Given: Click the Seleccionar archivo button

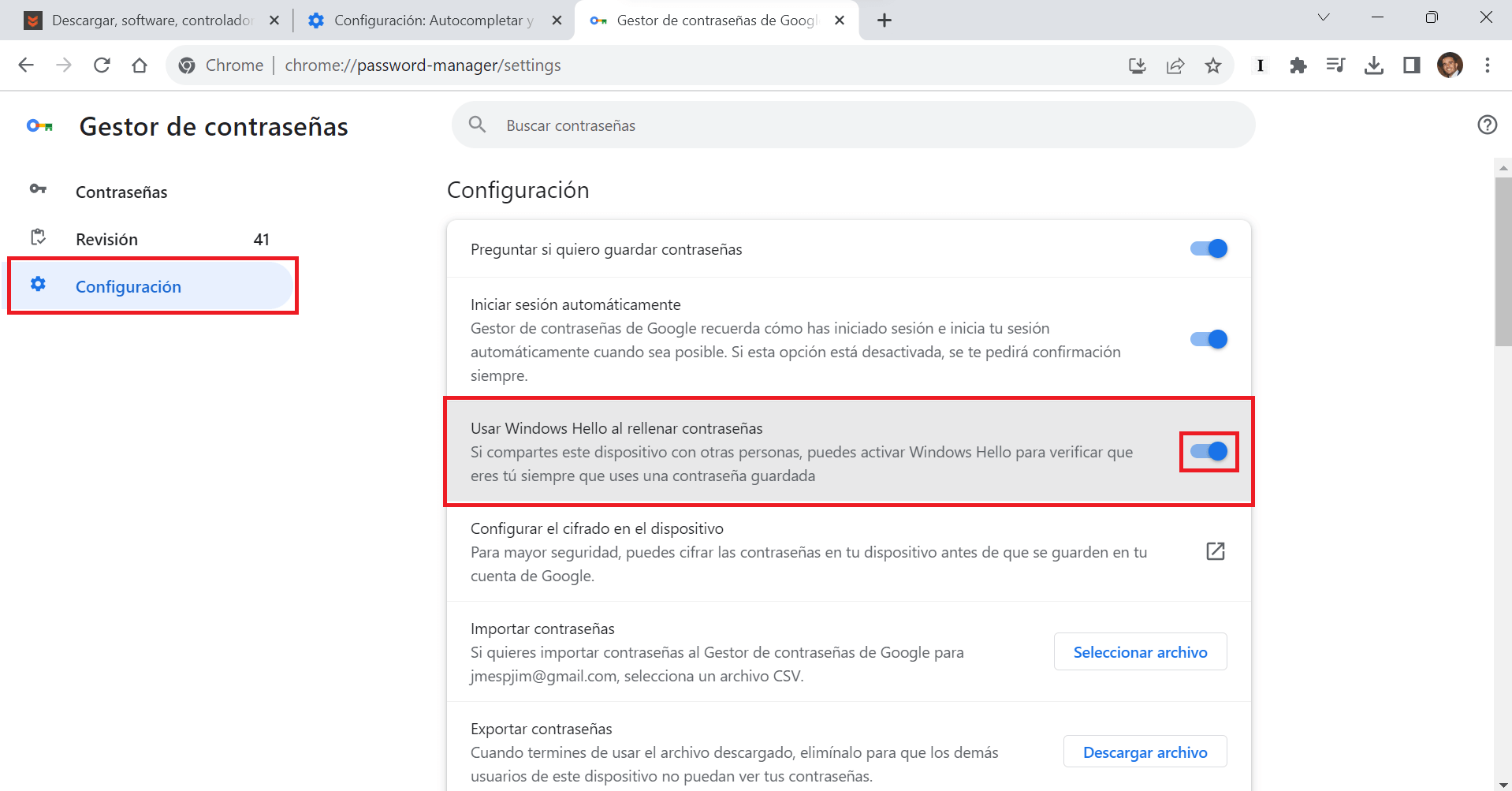Looking at the screenshot, I should [1140, 652].
